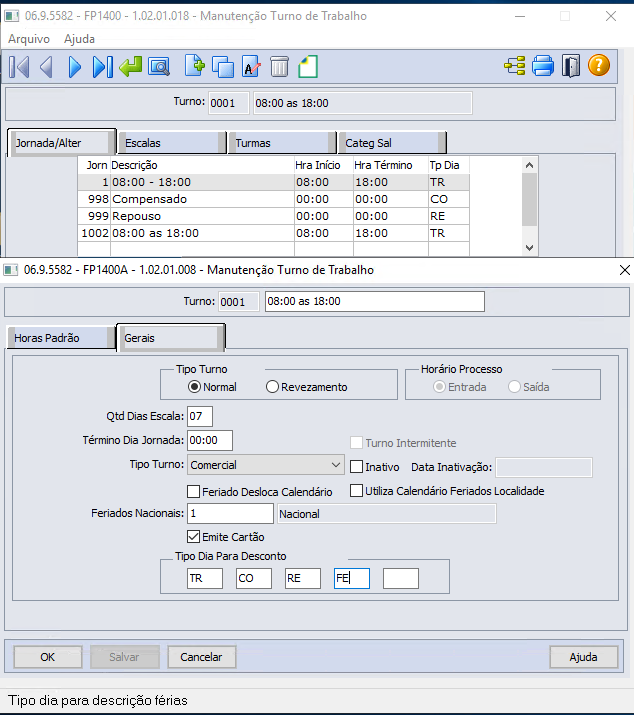Viewport: 634px width, 715px height.
Task: Click the trash delete icon
Action: (279, 67)
